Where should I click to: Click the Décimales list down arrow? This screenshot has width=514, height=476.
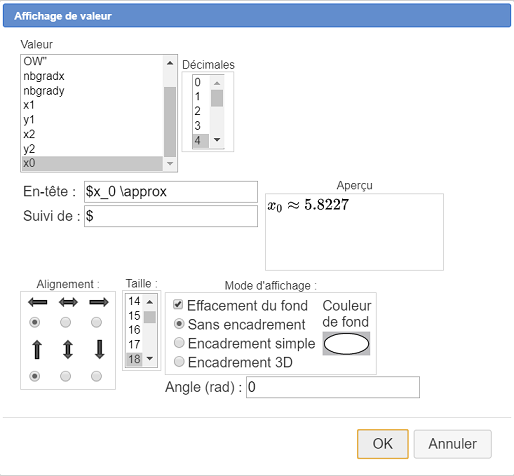(x=217, y=140)
